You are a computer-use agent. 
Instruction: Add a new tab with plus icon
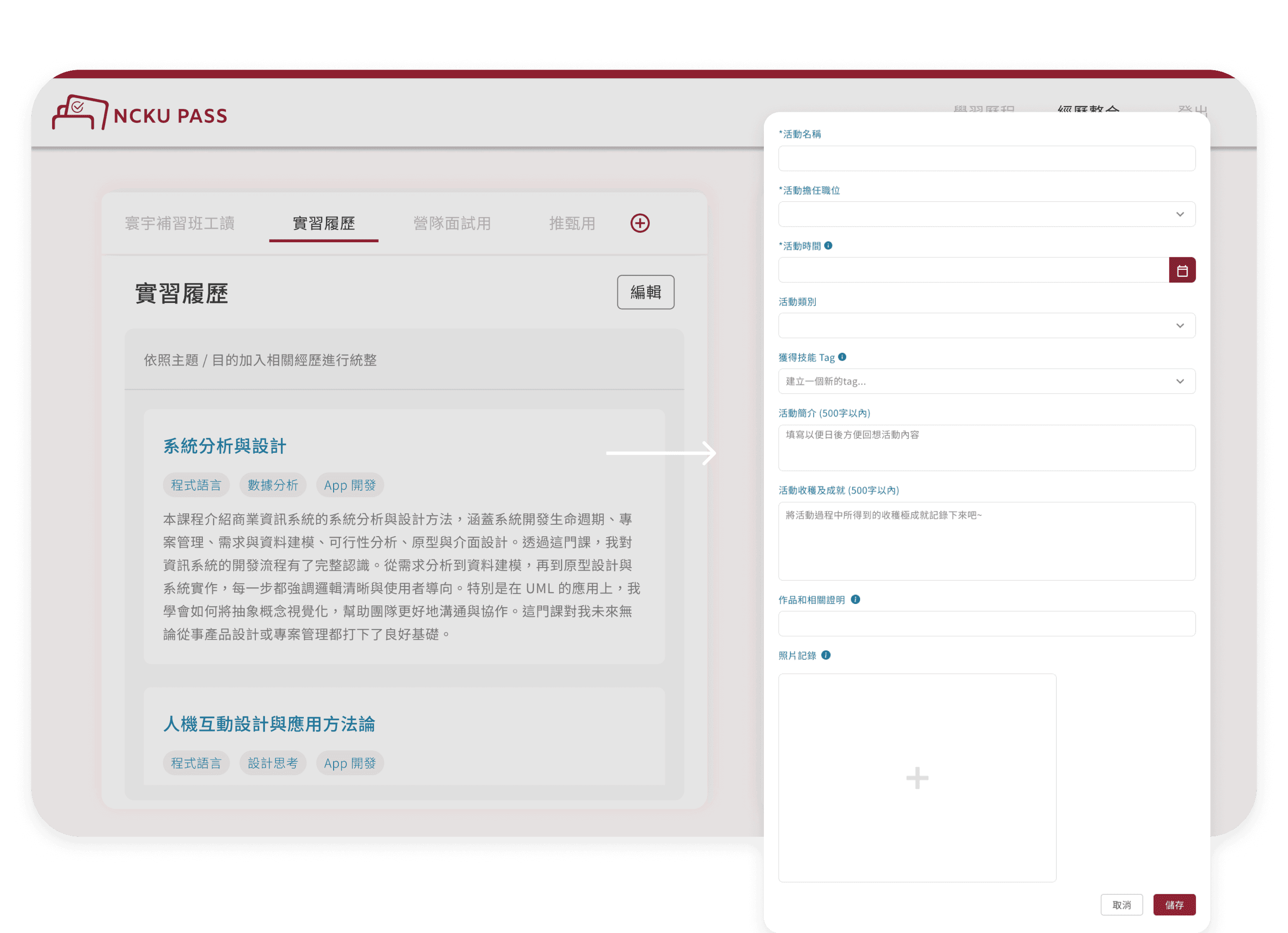639,223
